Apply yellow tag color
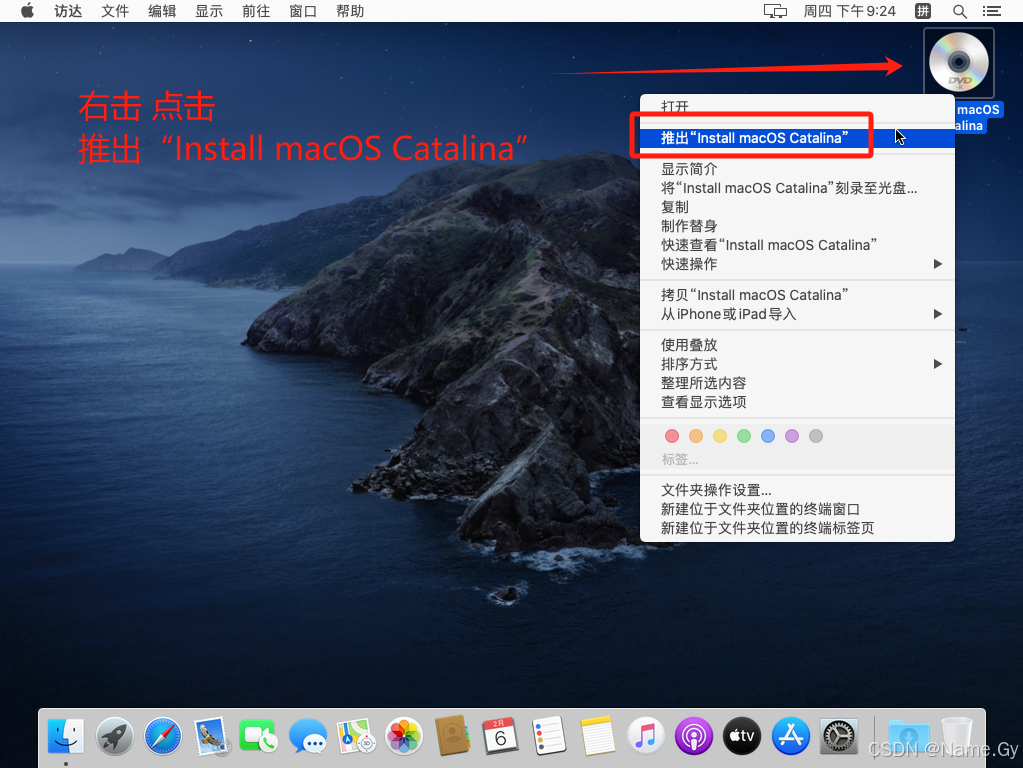This screenshot has height=768, width=1023. pyautogui.click(x=720, y=436)
